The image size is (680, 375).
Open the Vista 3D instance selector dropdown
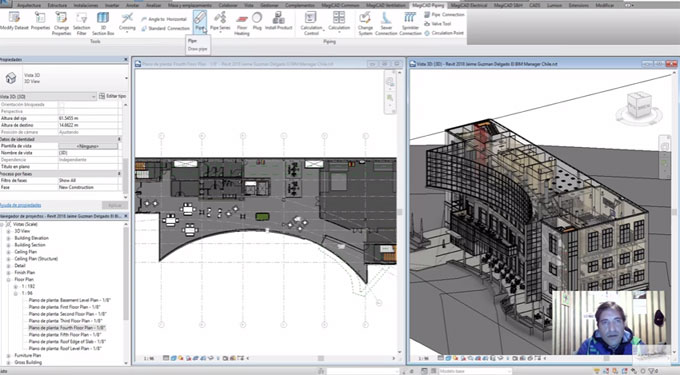click(x=48, y=96)
